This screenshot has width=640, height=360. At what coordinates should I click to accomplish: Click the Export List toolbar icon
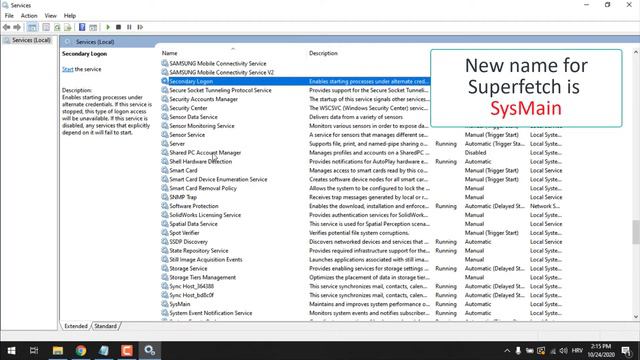pos(68,27)
